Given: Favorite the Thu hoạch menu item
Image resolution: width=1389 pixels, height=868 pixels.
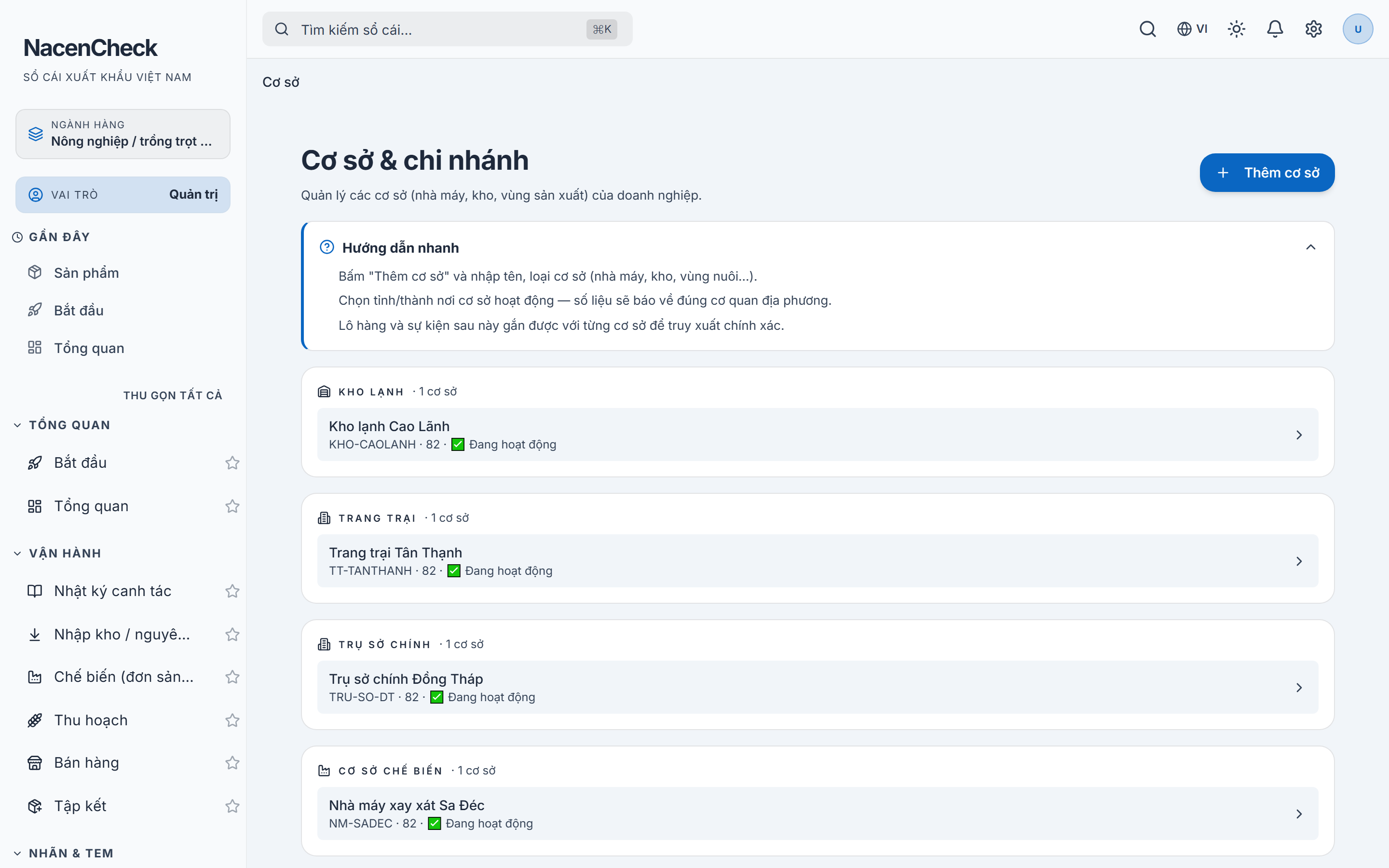Looking at the screenshot, I should pyautogui.click(x=232, y=720).
